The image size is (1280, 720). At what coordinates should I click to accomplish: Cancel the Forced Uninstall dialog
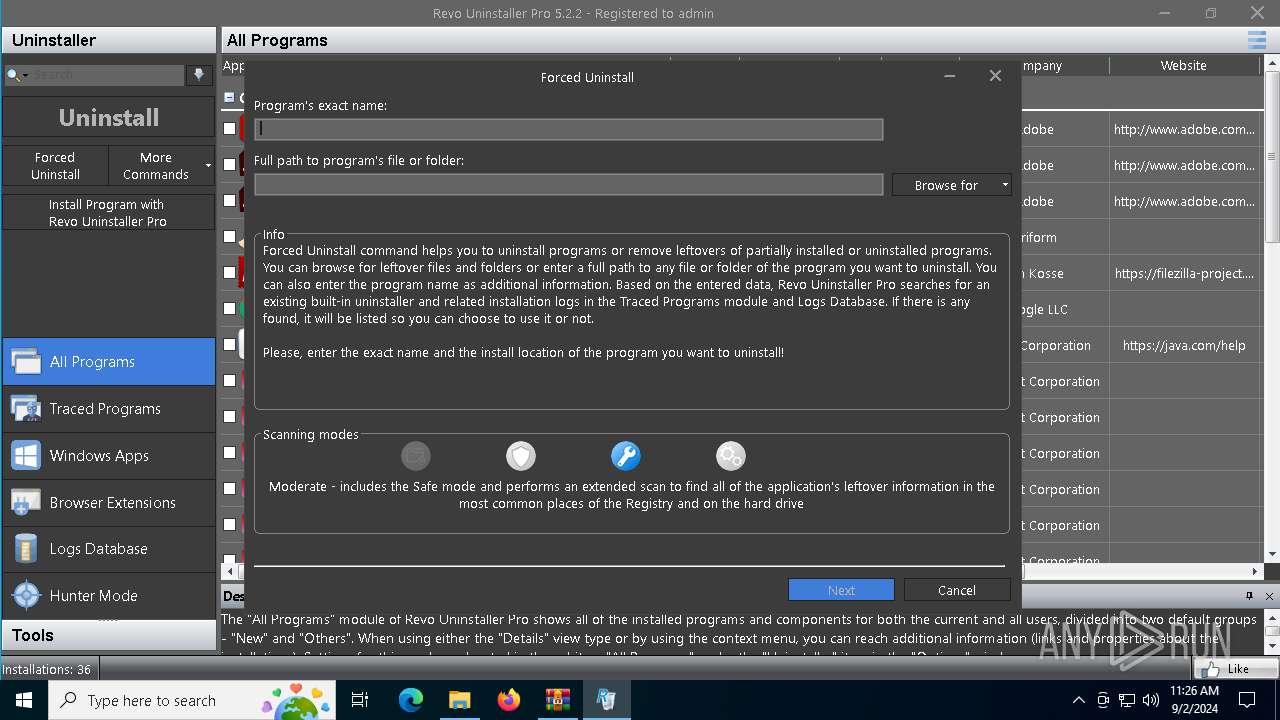point(957,590)
